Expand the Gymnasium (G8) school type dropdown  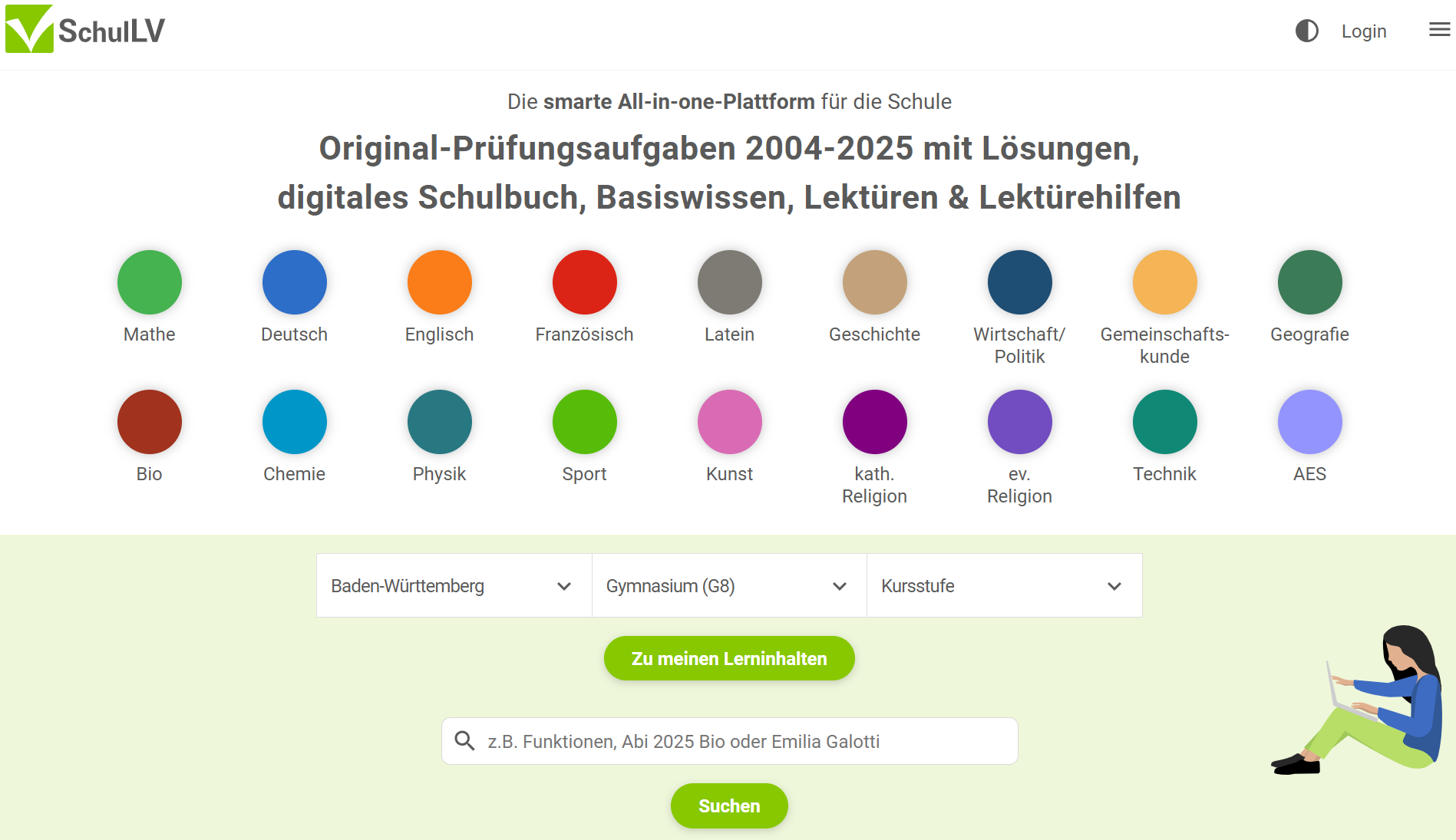[728, 585]
